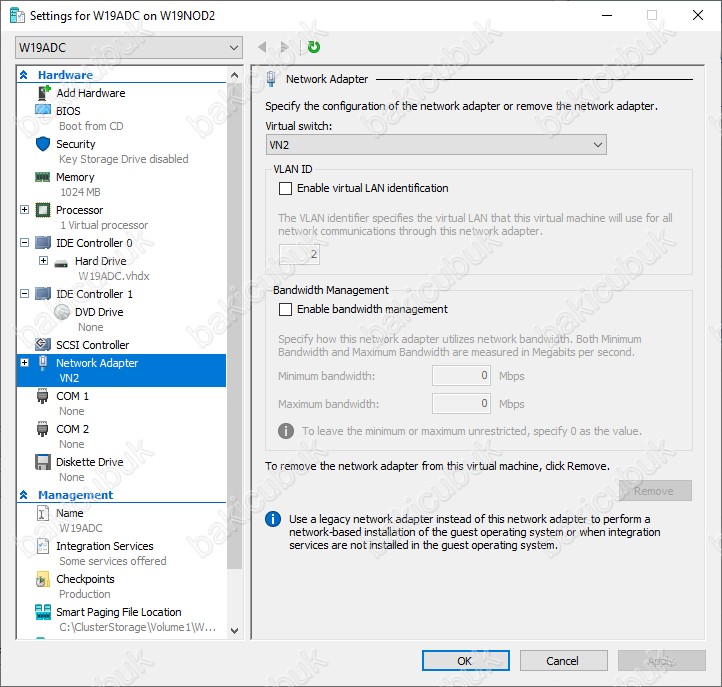Viewport: 722px width, 687px height.
Task: Collapse the Hardware section header
Action: click(24, 75)
